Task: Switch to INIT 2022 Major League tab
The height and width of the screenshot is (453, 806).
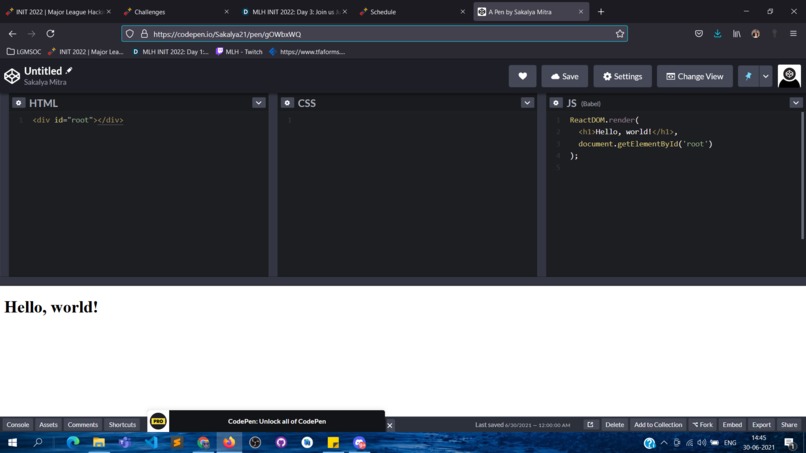Action: click(x=58, y=11)
